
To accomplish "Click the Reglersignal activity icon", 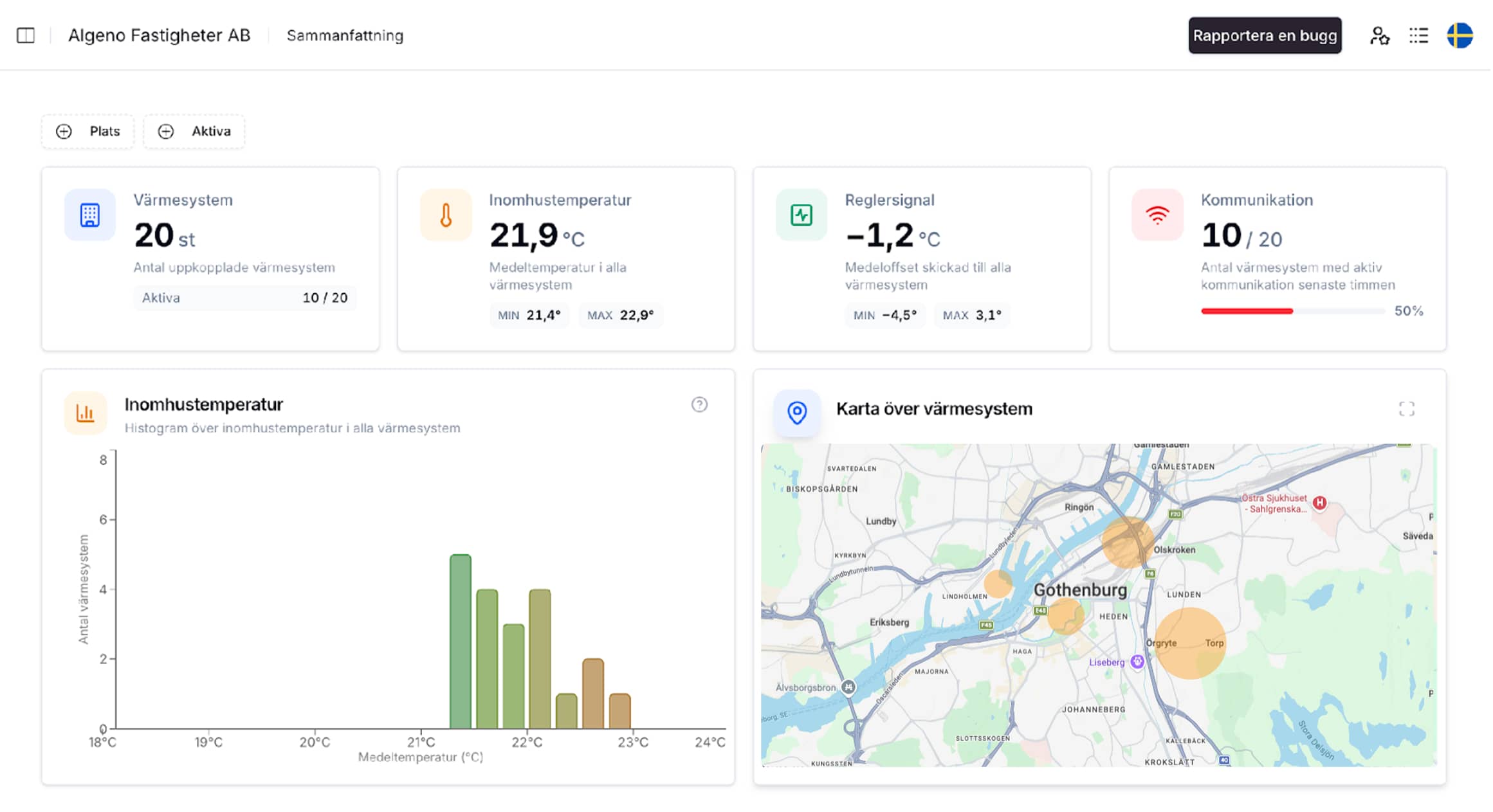I will (x=801, y=215).
